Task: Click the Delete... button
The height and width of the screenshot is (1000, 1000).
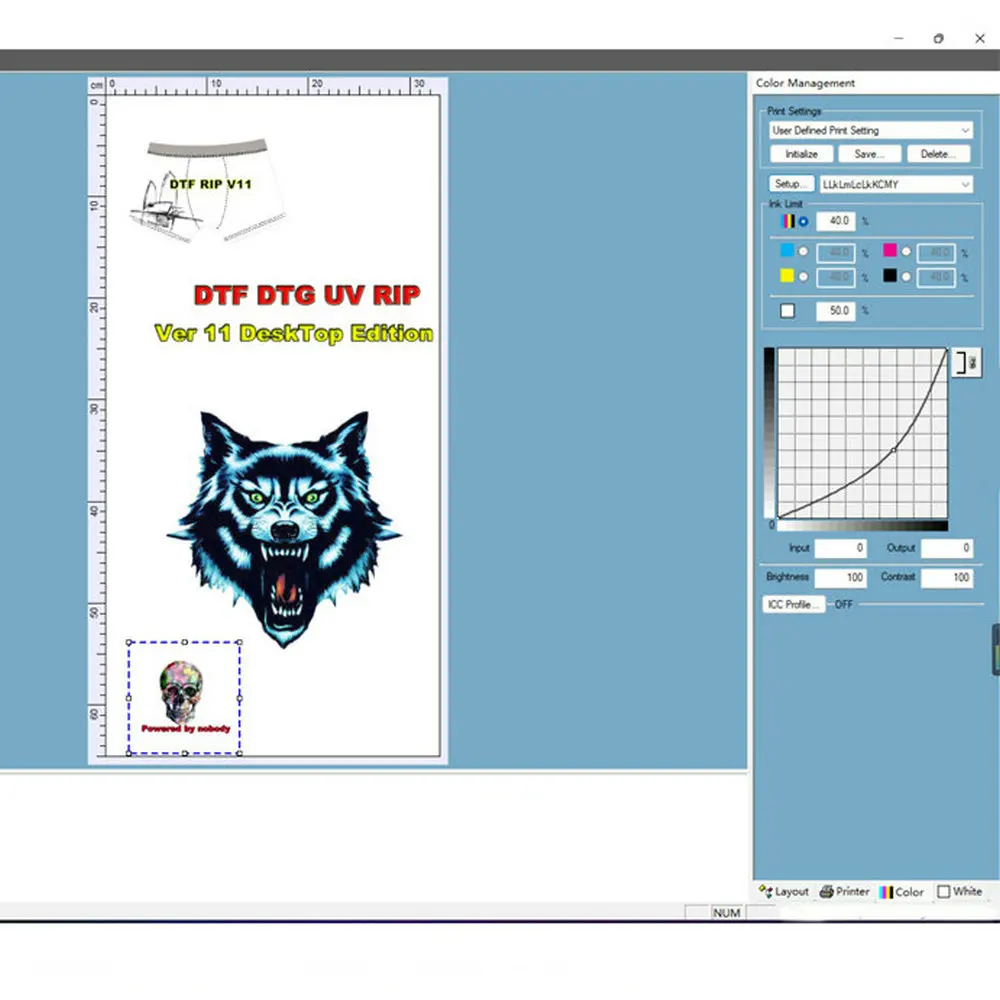Action: [938, 154]
